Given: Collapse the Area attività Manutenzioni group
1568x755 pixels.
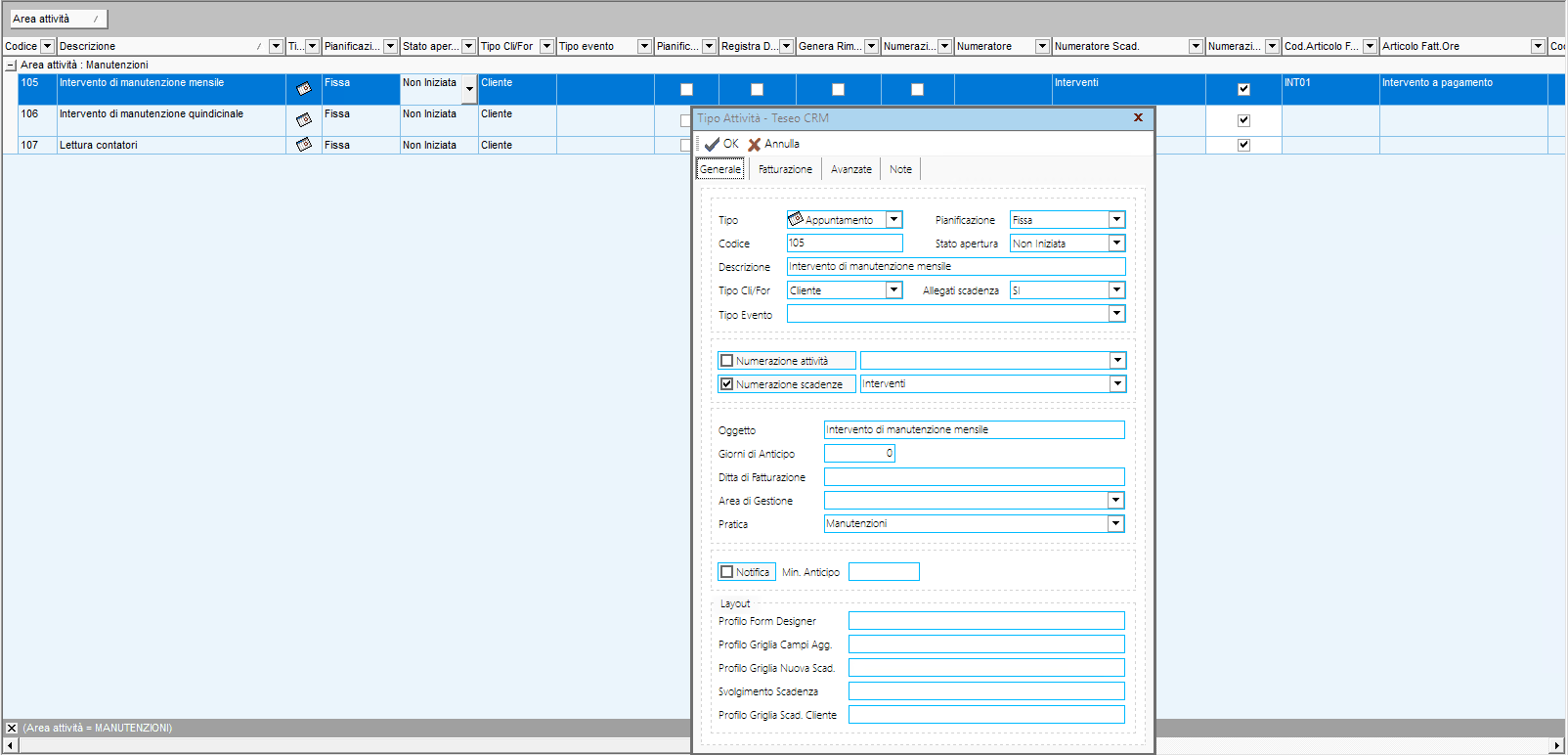Looking at the screenshot, I should 11,65.
